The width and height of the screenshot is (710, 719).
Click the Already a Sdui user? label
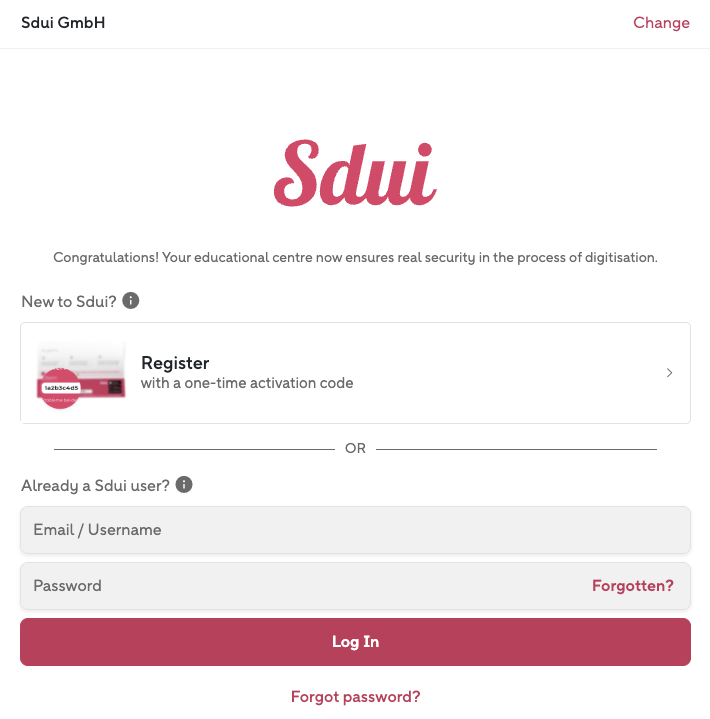(x=95, y=486)
